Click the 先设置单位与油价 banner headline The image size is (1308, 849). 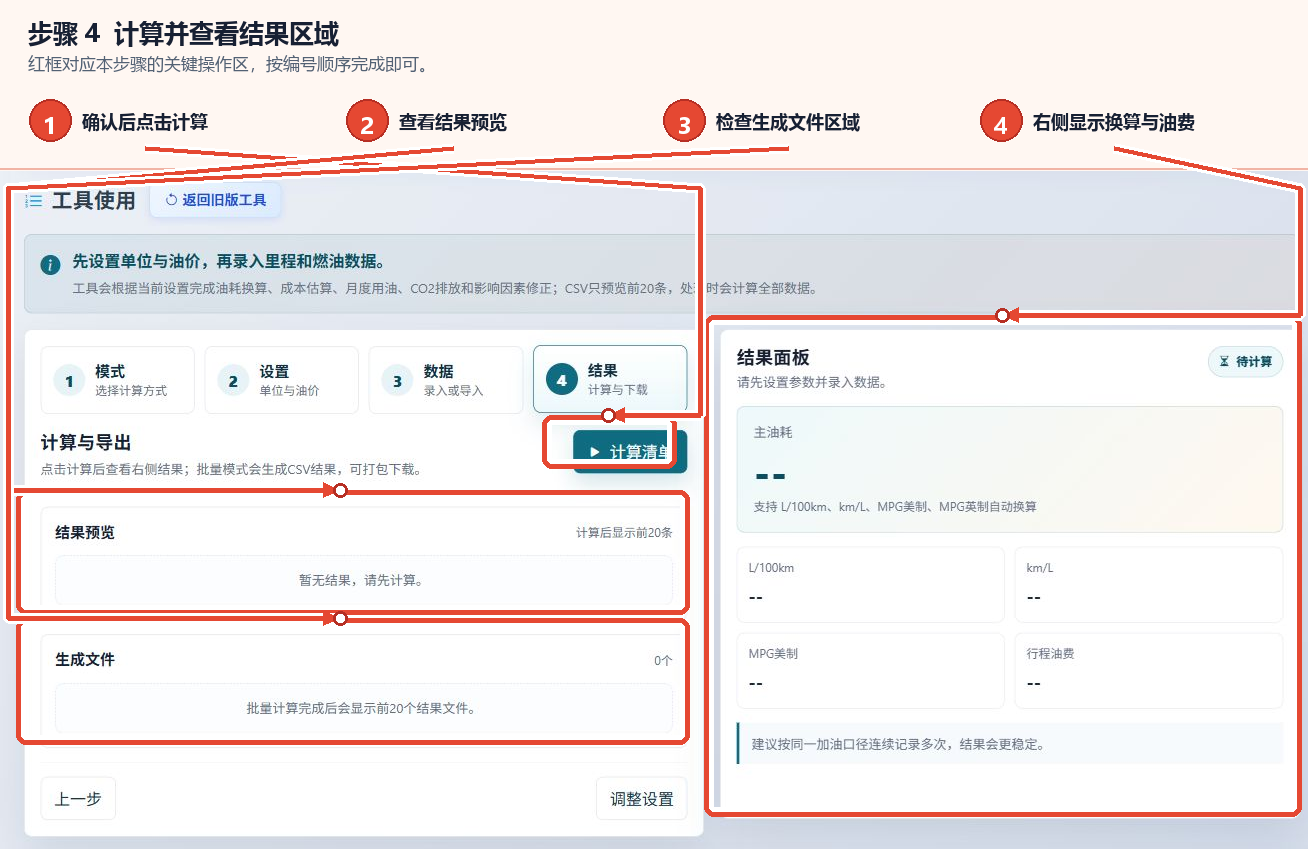tap(230, 262)
